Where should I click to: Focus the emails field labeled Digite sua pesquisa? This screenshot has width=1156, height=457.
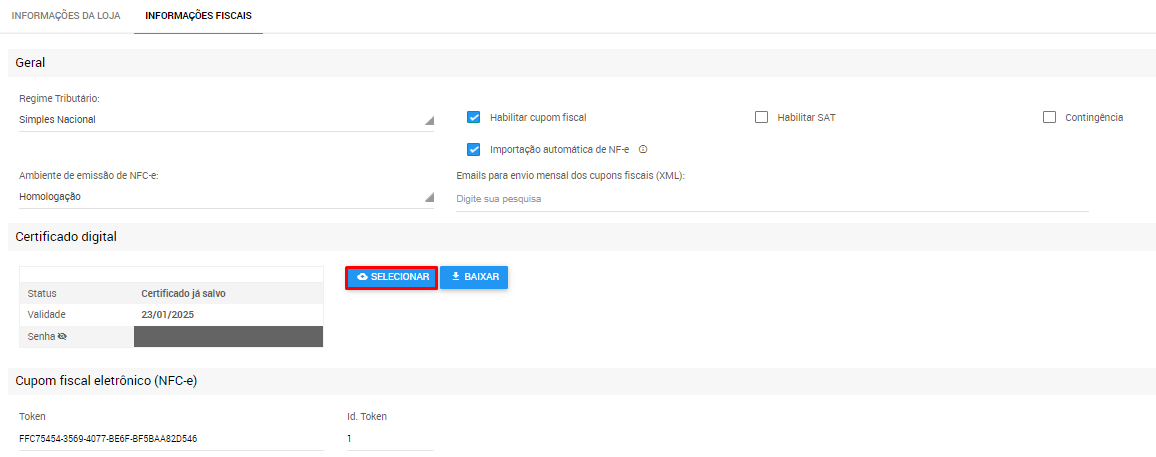tap(770, 199)
